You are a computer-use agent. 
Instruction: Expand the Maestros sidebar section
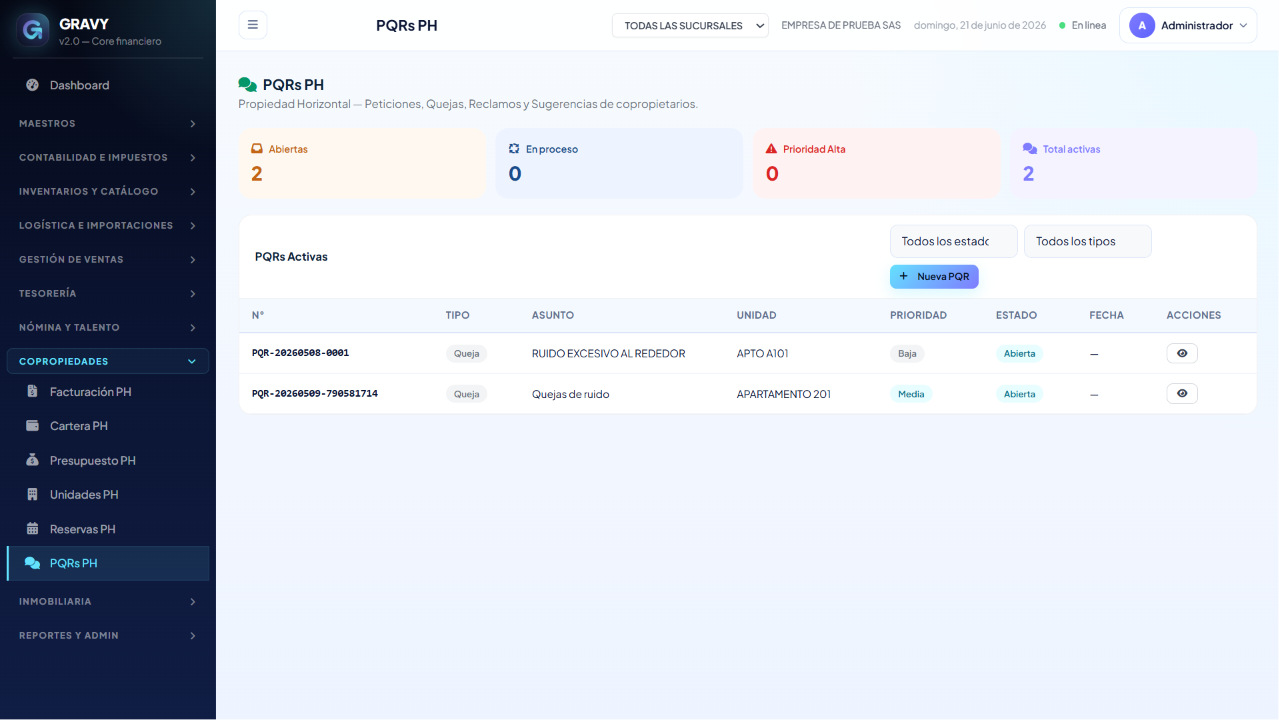108,123
